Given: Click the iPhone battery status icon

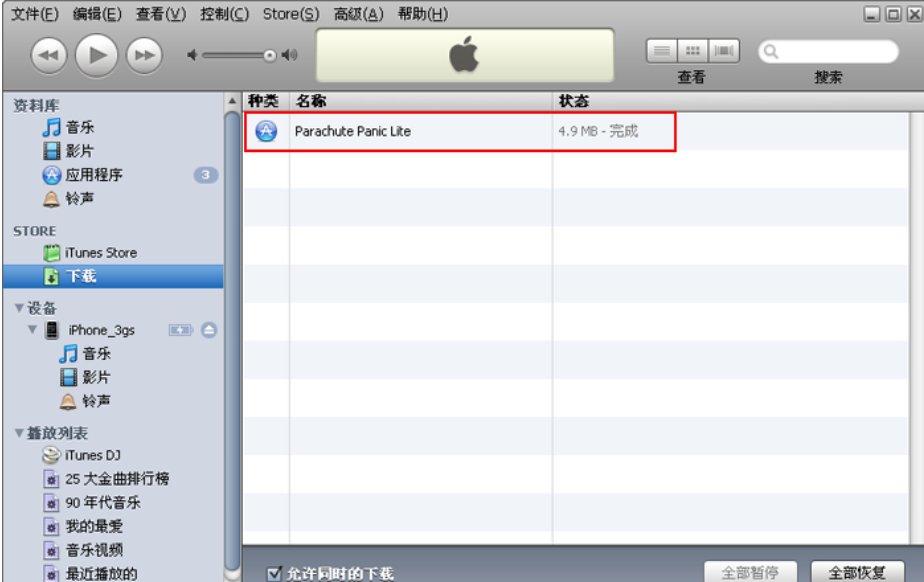Looking at the screenshot, I should (x=180, y=330).
